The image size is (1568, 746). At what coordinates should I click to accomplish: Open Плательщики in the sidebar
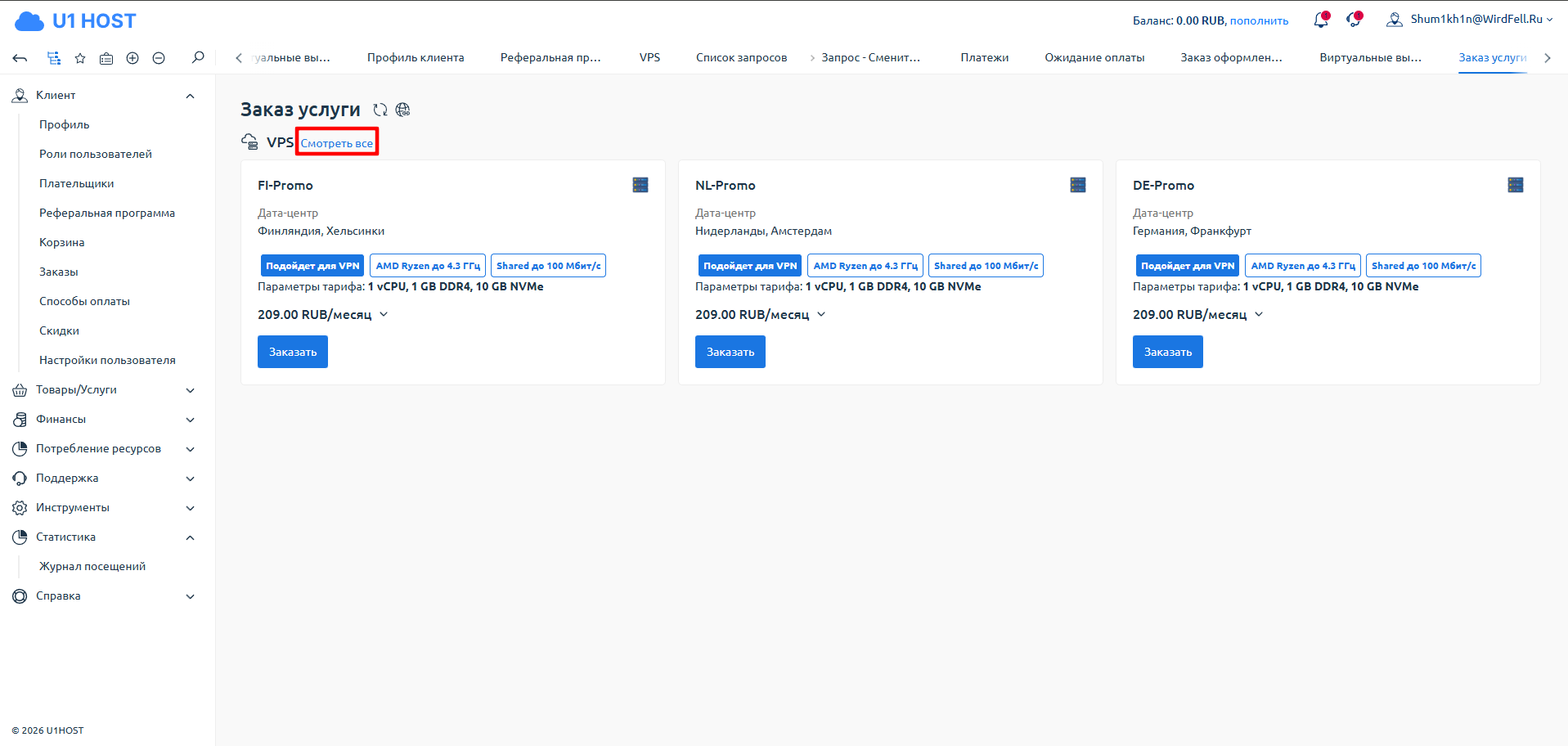coord(77,183)
